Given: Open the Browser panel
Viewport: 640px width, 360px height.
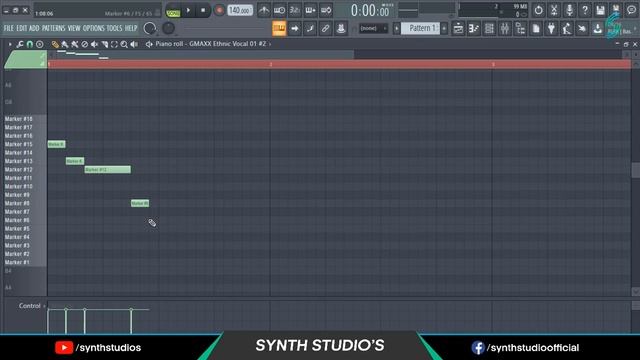Looking at the screenshot, I should (520, 29).
